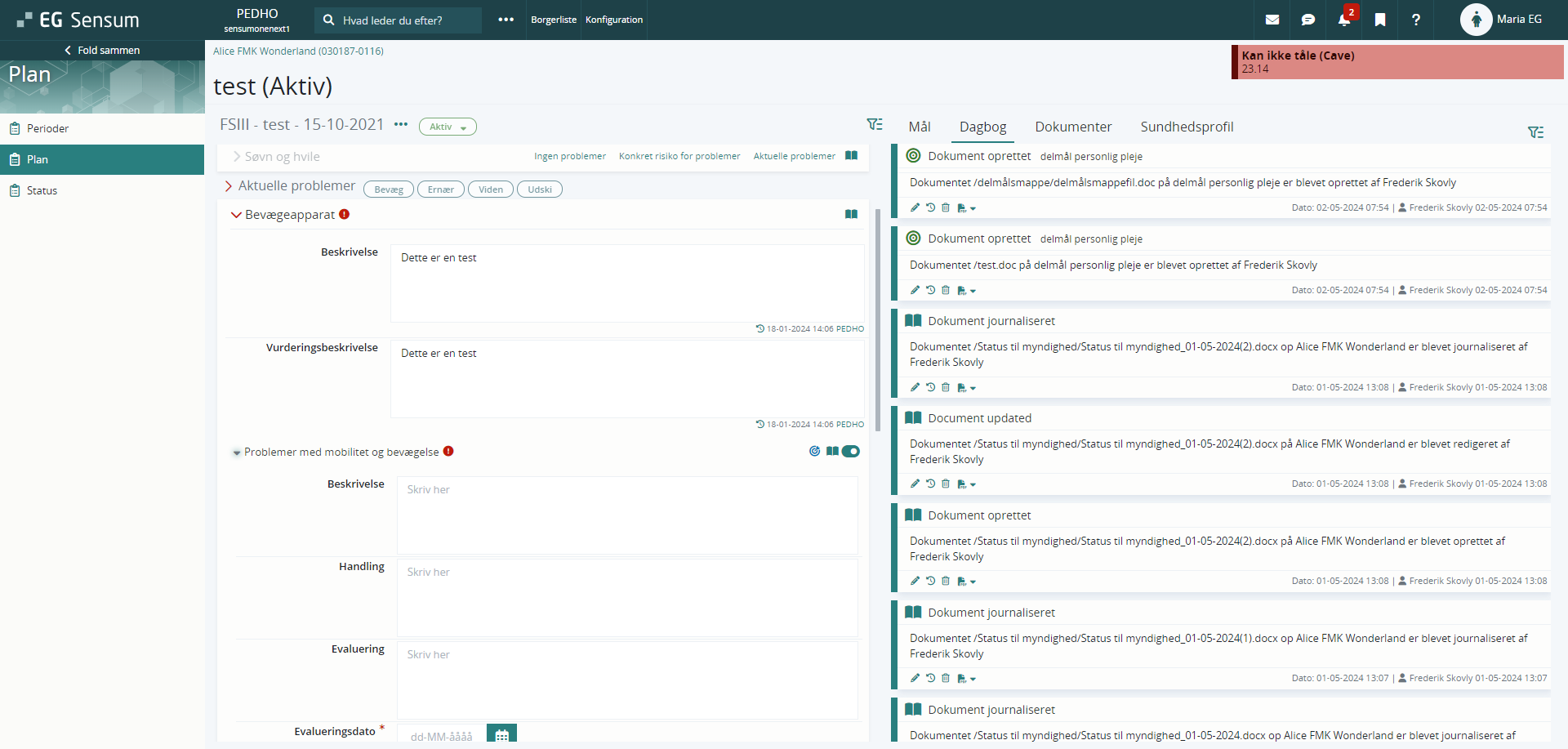
Task: Open calendar picker for Evalueringsdato
Action: [x=501, y=735]
